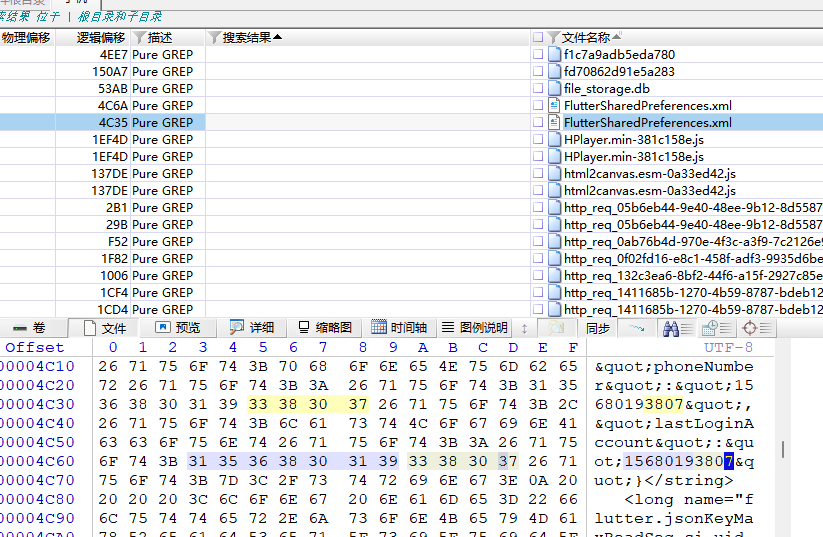This screenshot has height=537, width=823.
Task: Click XML icon of highlighted FlutterSharedPreferences.xml row
Action: click(554, 122)
